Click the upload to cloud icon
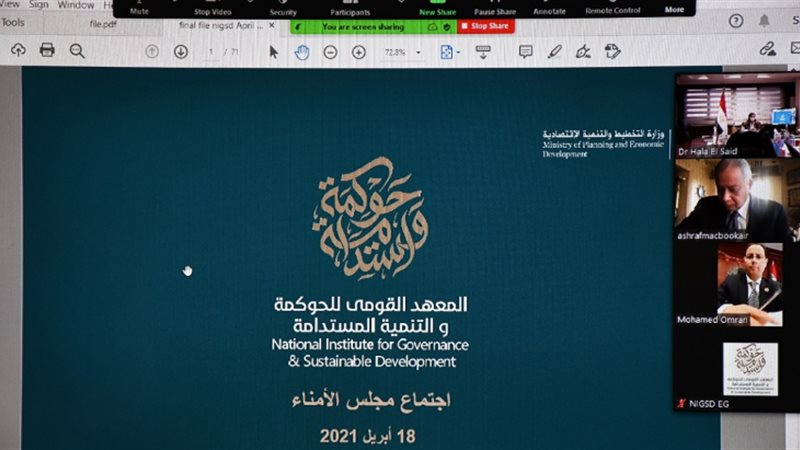Screen dimensions: 800x450 coord(18,50)
